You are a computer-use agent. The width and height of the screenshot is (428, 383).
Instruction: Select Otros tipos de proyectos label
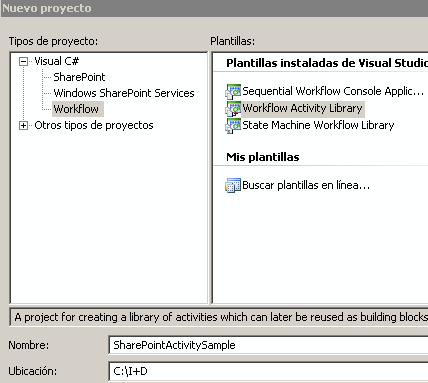click(x=94, y=125)
